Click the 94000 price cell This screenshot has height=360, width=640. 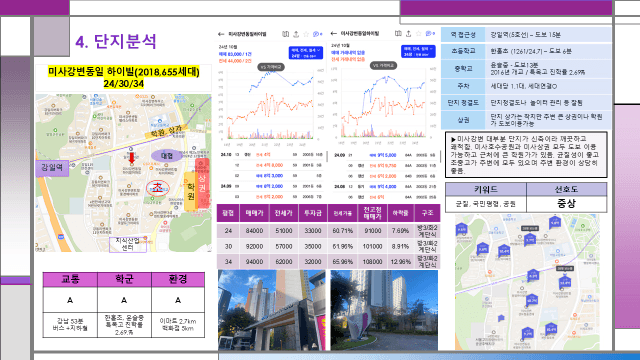[254, 262]
